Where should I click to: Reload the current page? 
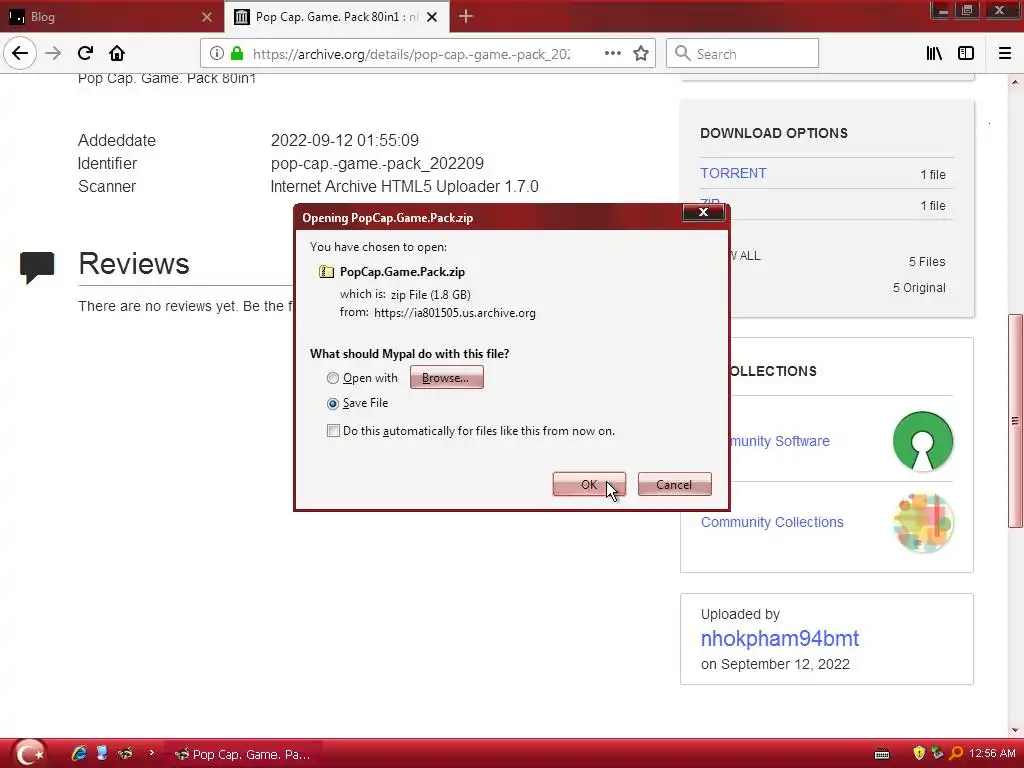[85, 53]
